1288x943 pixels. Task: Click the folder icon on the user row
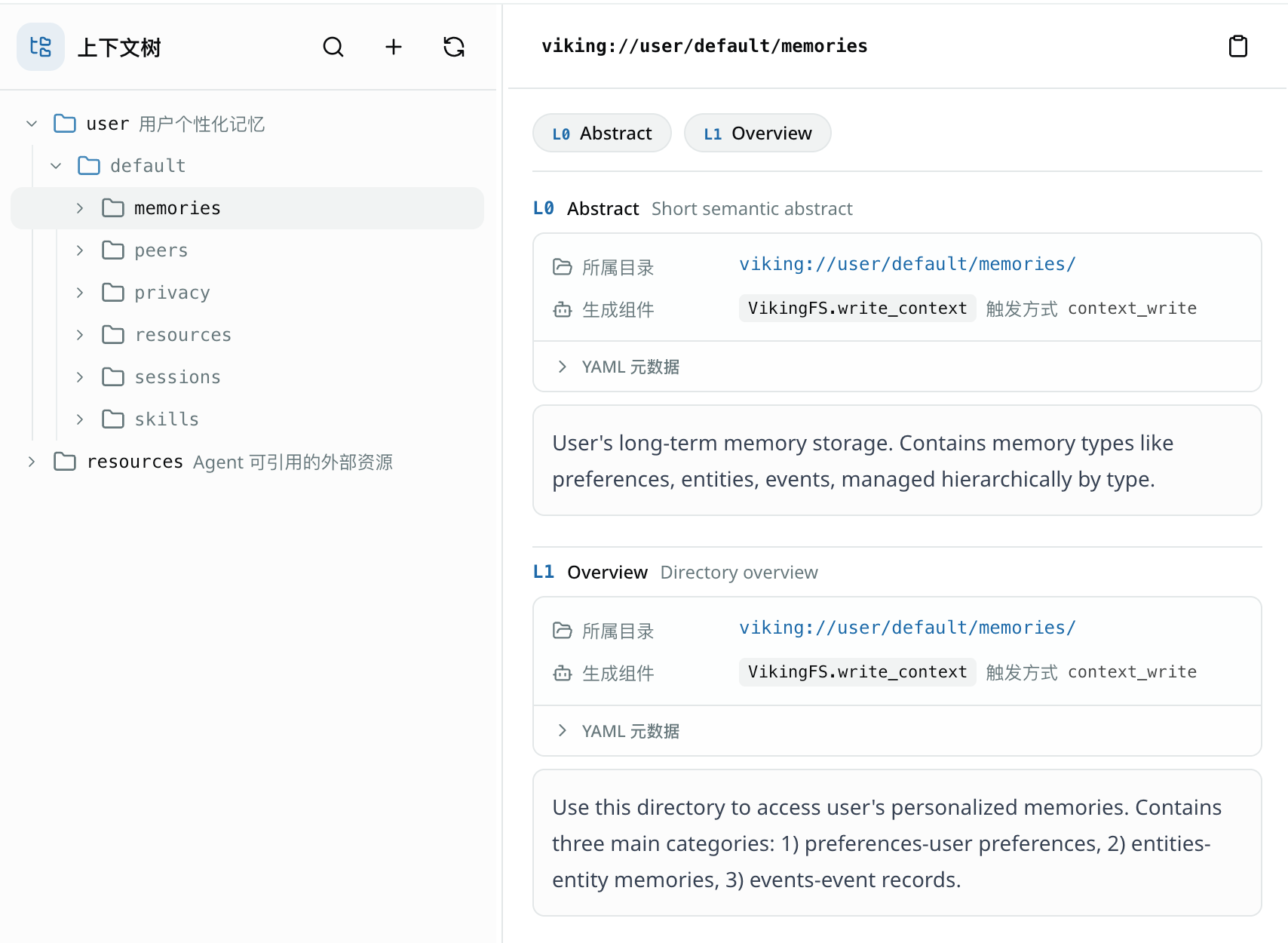tap(65, 124)
